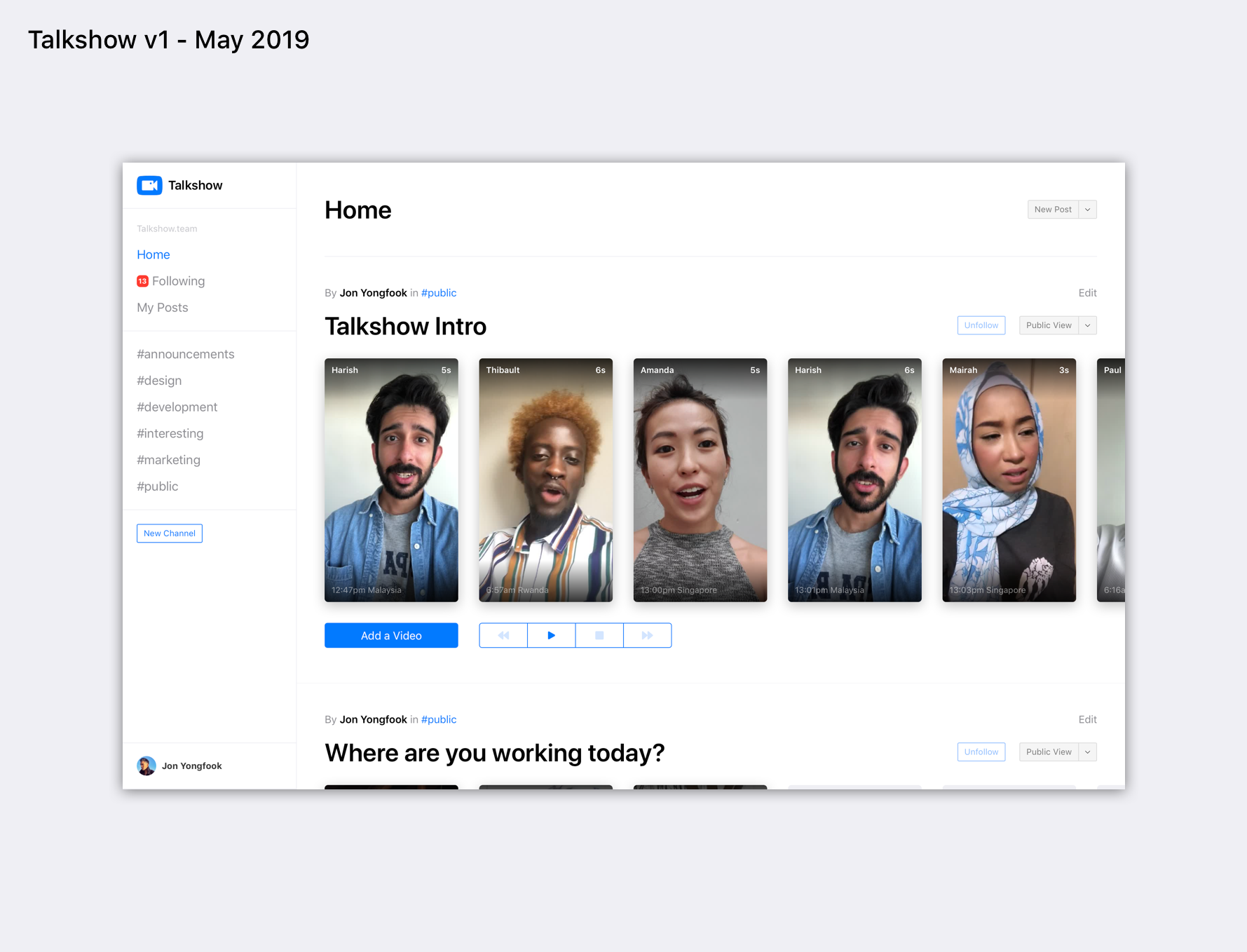Open Mairah's video from Singapore
Screen dimensions: 1247x952
tap(1009, 480)
